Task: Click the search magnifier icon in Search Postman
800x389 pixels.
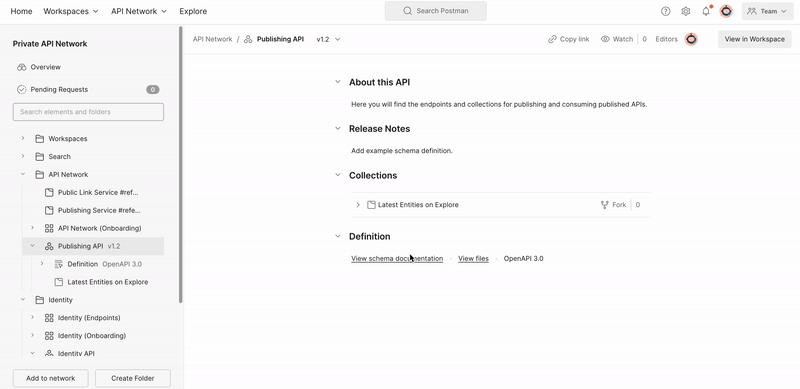Action: 407,11
